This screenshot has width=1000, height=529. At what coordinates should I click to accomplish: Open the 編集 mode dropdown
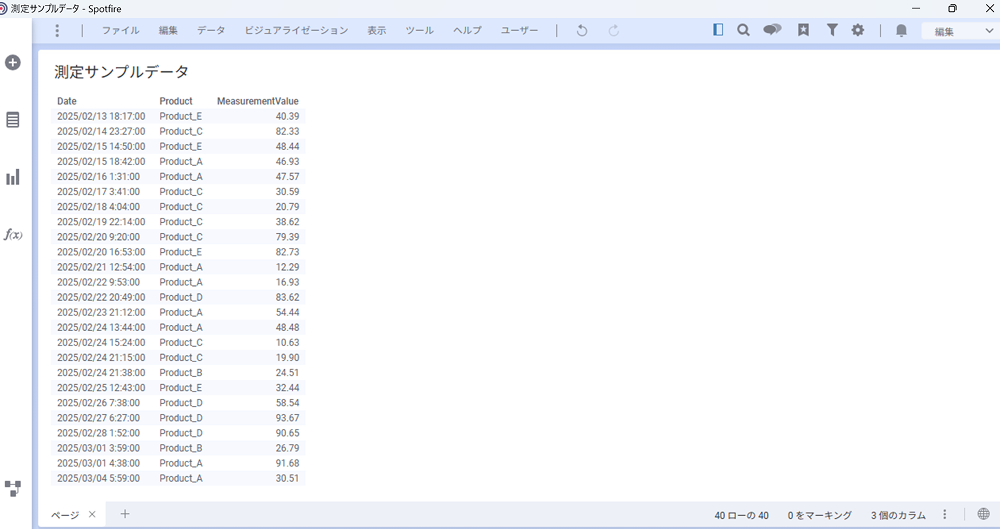960,31
